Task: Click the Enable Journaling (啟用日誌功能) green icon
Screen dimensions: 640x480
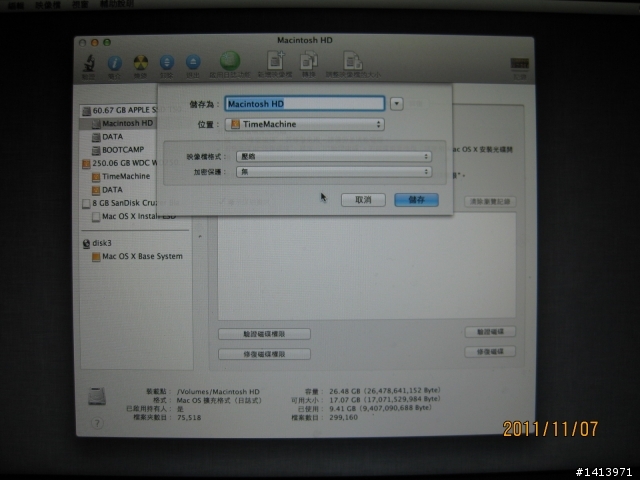Action: 230,61
